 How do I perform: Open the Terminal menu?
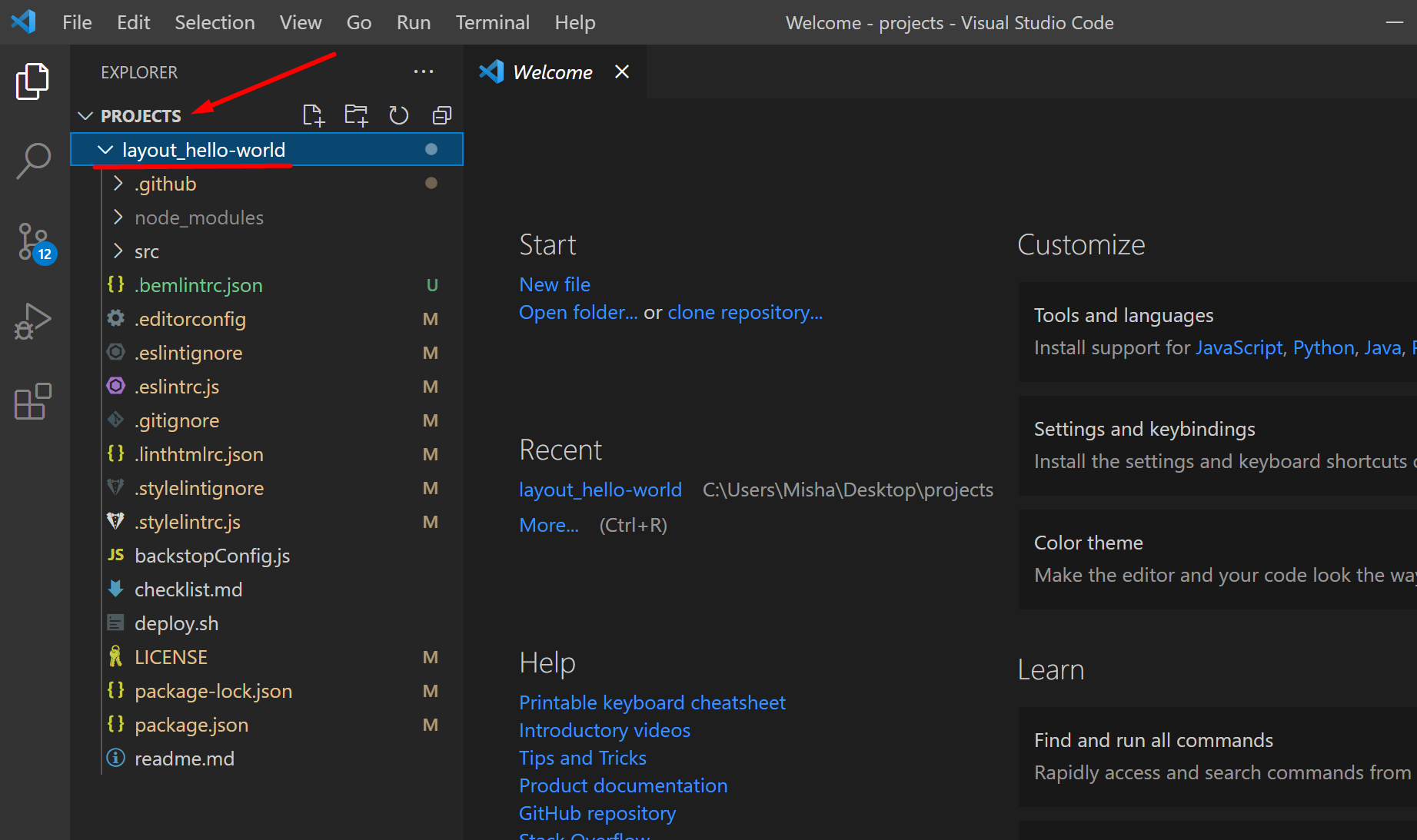tap(492, 22)
